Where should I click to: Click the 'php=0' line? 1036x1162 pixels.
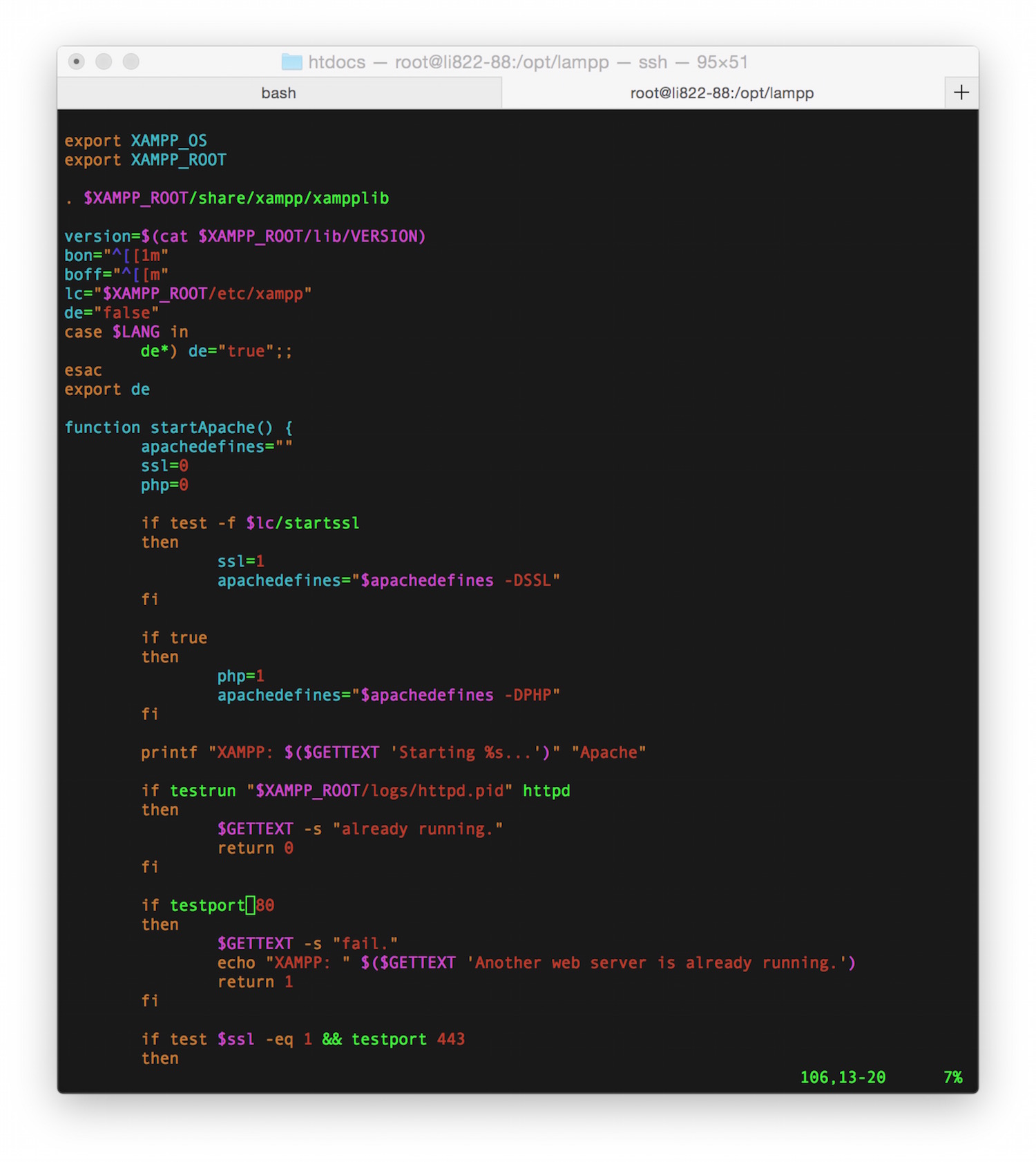164,485
